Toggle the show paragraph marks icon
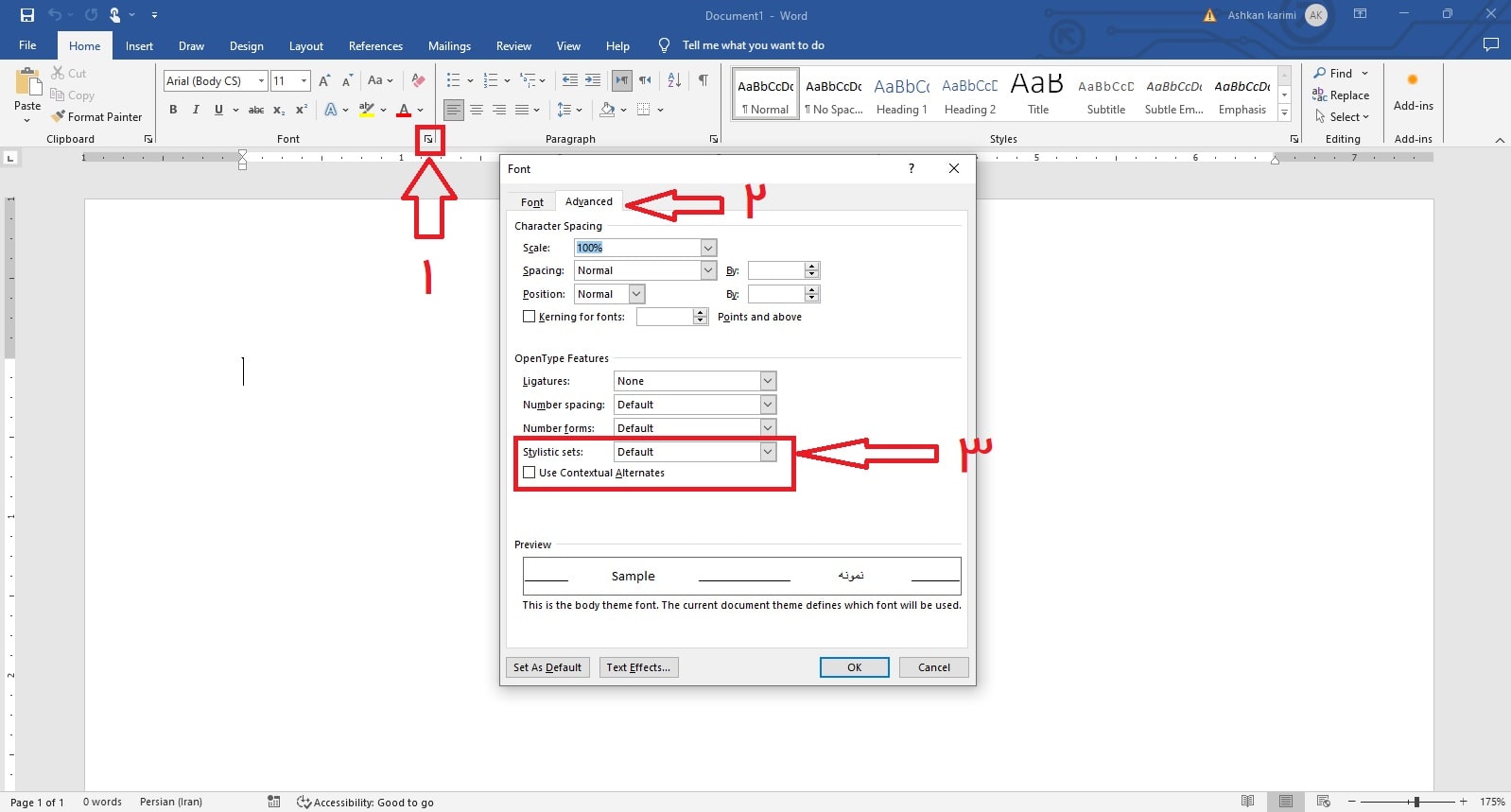The width and height of the screenshot is (1511, 812). [x=703, y=80]
